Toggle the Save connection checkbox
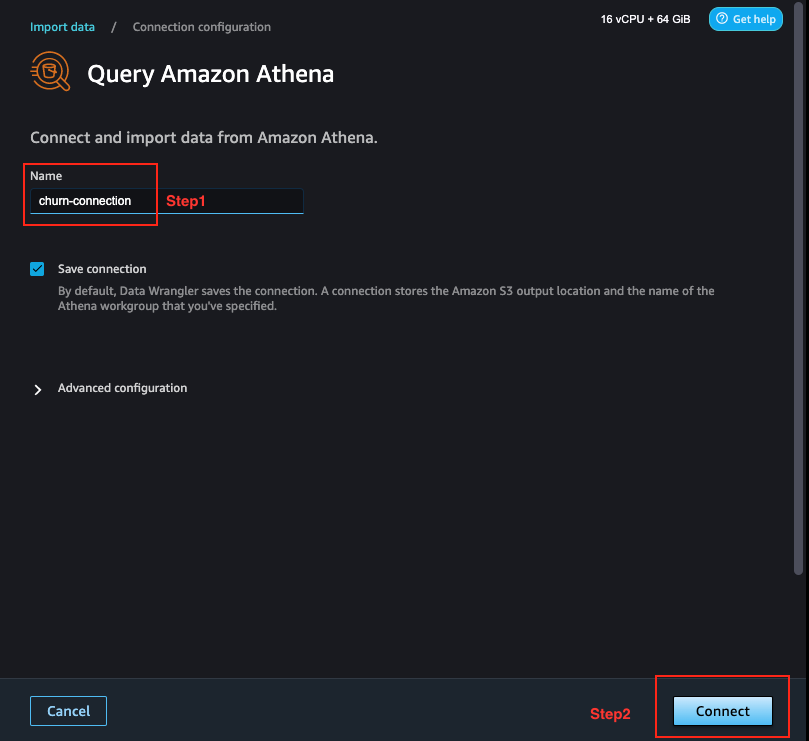Image resolution: width=809 pixels, height=741 pixels. click(x=37, y=269)
